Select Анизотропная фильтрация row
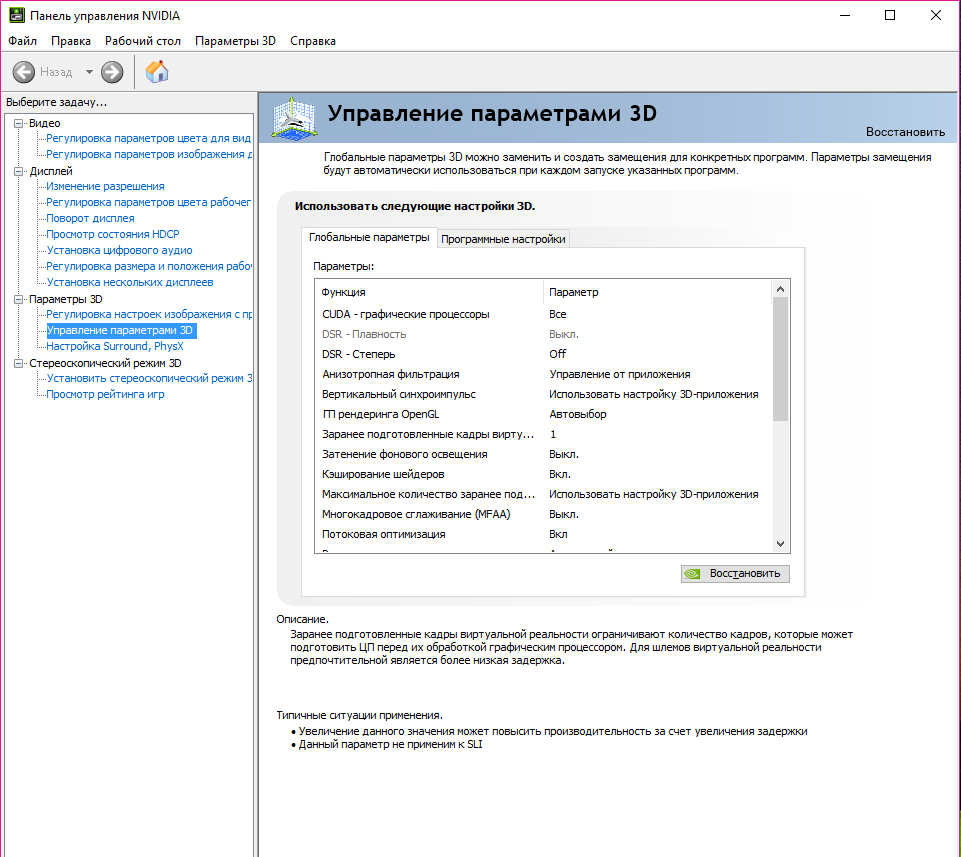This screenshot has width=961, height=857. pyautogui.click(x=542, y=374)
